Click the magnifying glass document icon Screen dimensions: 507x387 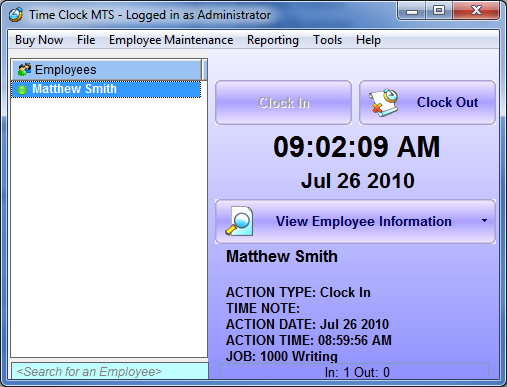point(239,221)
